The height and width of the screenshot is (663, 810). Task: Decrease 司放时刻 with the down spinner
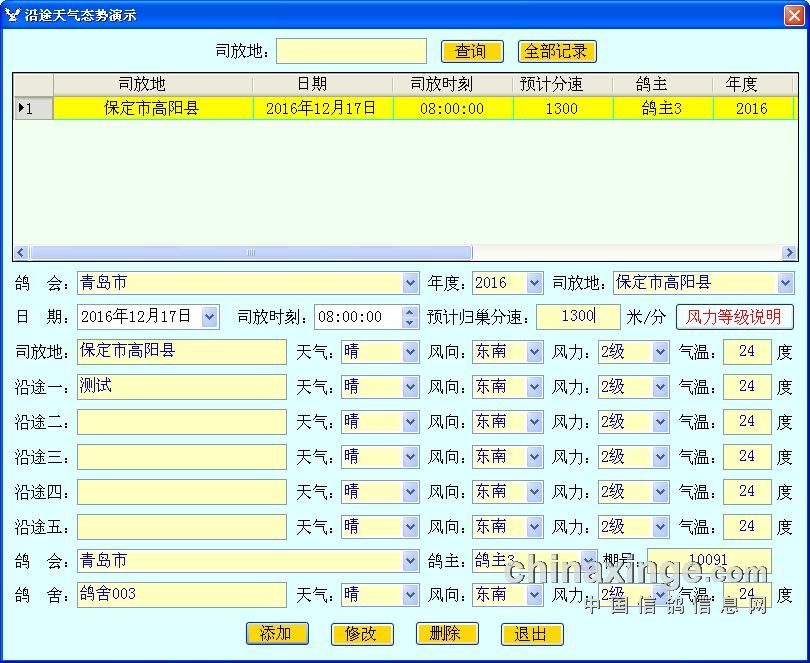(x=410, y=323)
